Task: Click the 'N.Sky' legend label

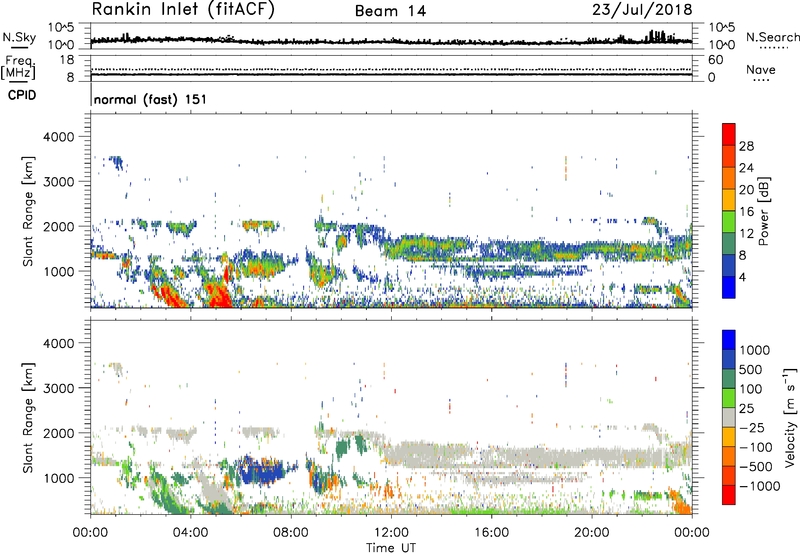Action: (19, 37)
